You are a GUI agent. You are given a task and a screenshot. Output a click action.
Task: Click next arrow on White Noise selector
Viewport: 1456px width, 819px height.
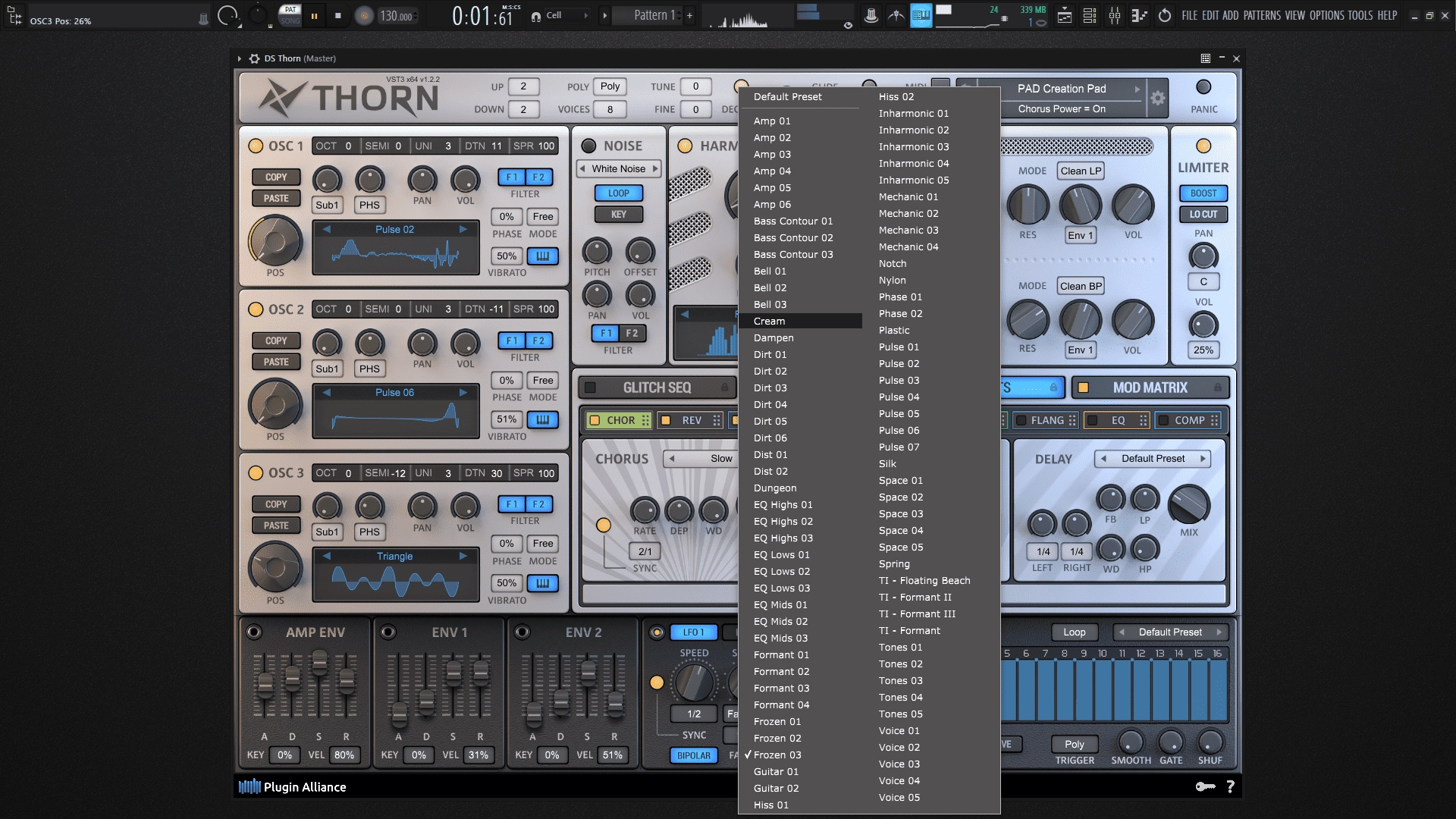[x=655, y=169]
